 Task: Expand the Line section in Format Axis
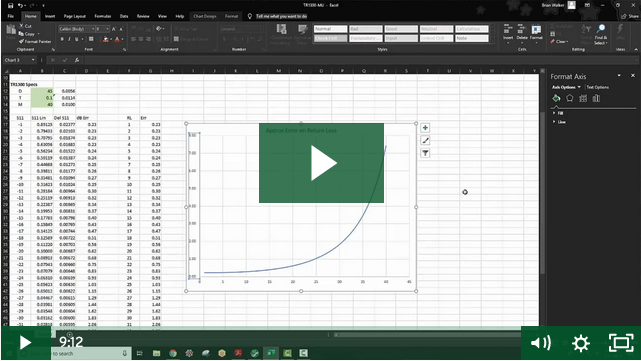tap(559, 122)
